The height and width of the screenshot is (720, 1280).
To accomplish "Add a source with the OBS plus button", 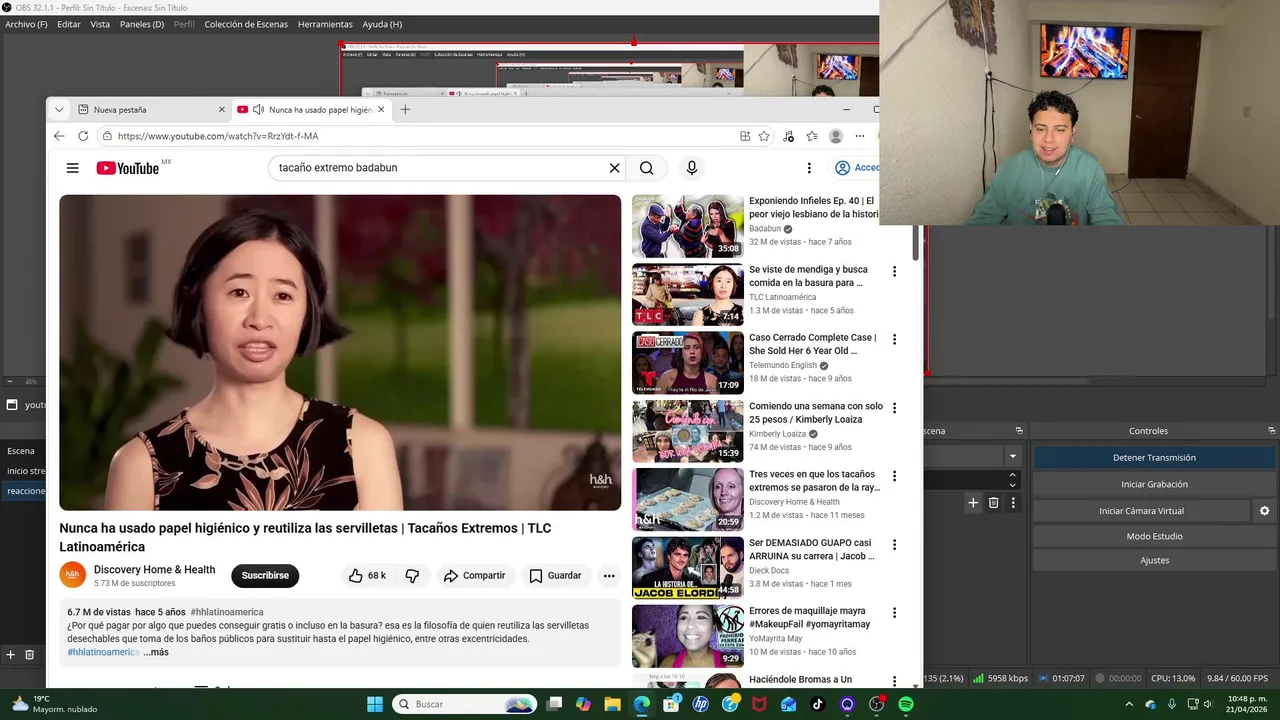I will tap(972, 503).
